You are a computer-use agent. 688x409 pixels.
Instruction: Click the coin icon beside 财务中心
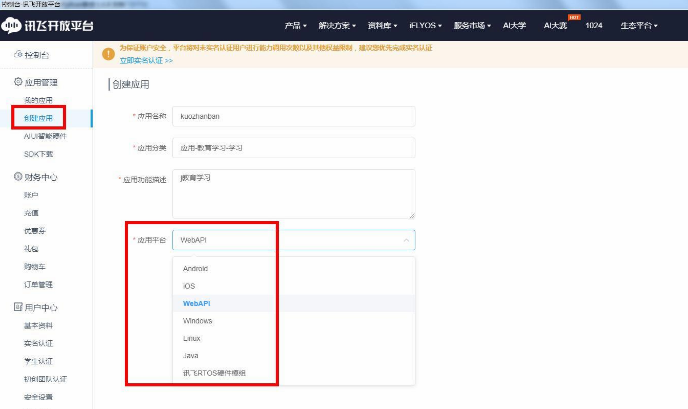click(18, 176)
